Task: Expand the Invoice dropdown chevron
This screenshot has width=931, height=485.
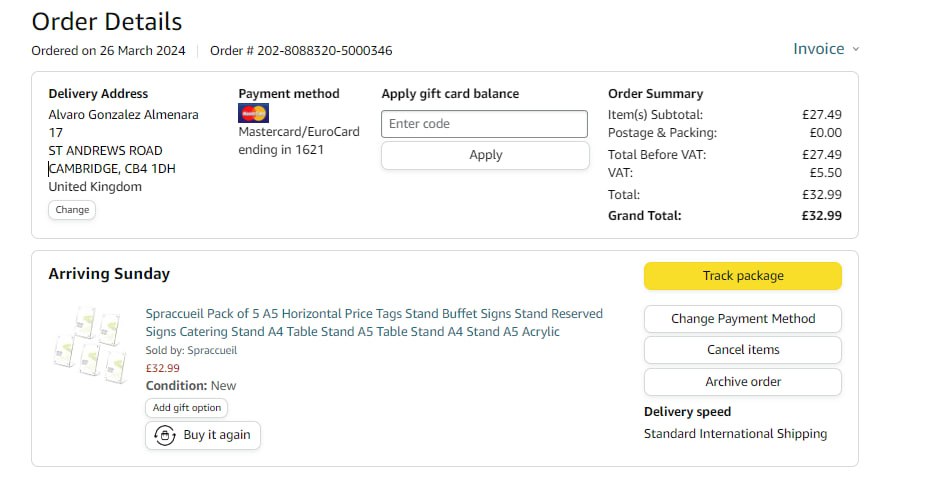Action: (x=856, y=49)
